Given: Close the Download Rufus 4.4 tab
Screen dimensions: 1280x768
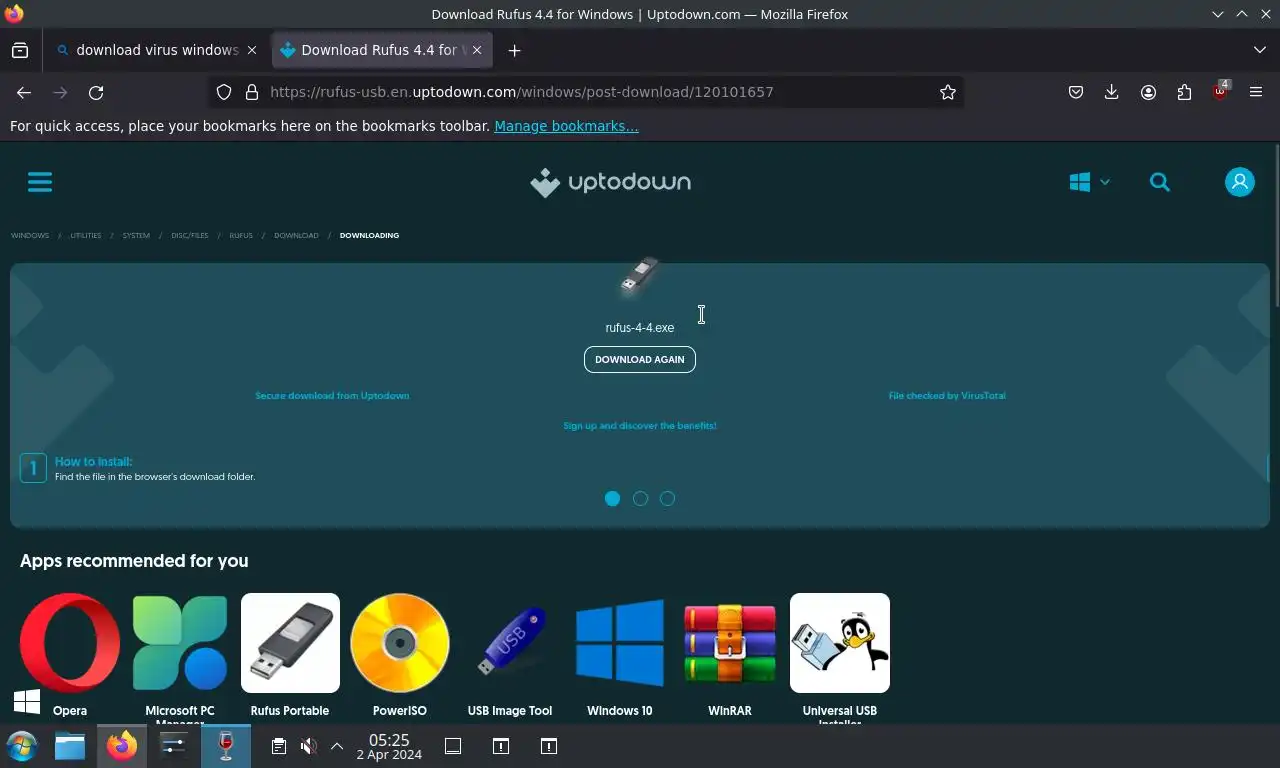Looking at the screenshot, I should 477,50.
